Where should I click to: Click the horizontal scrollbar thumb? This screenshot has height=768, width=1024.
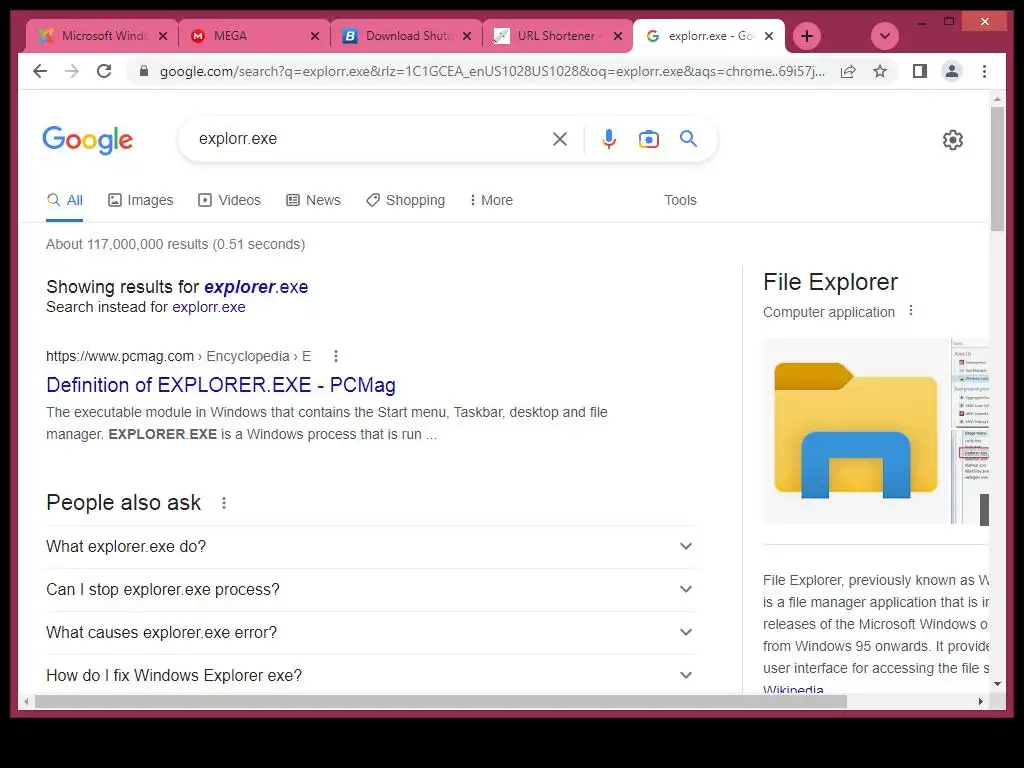click(x=441, y=701)
